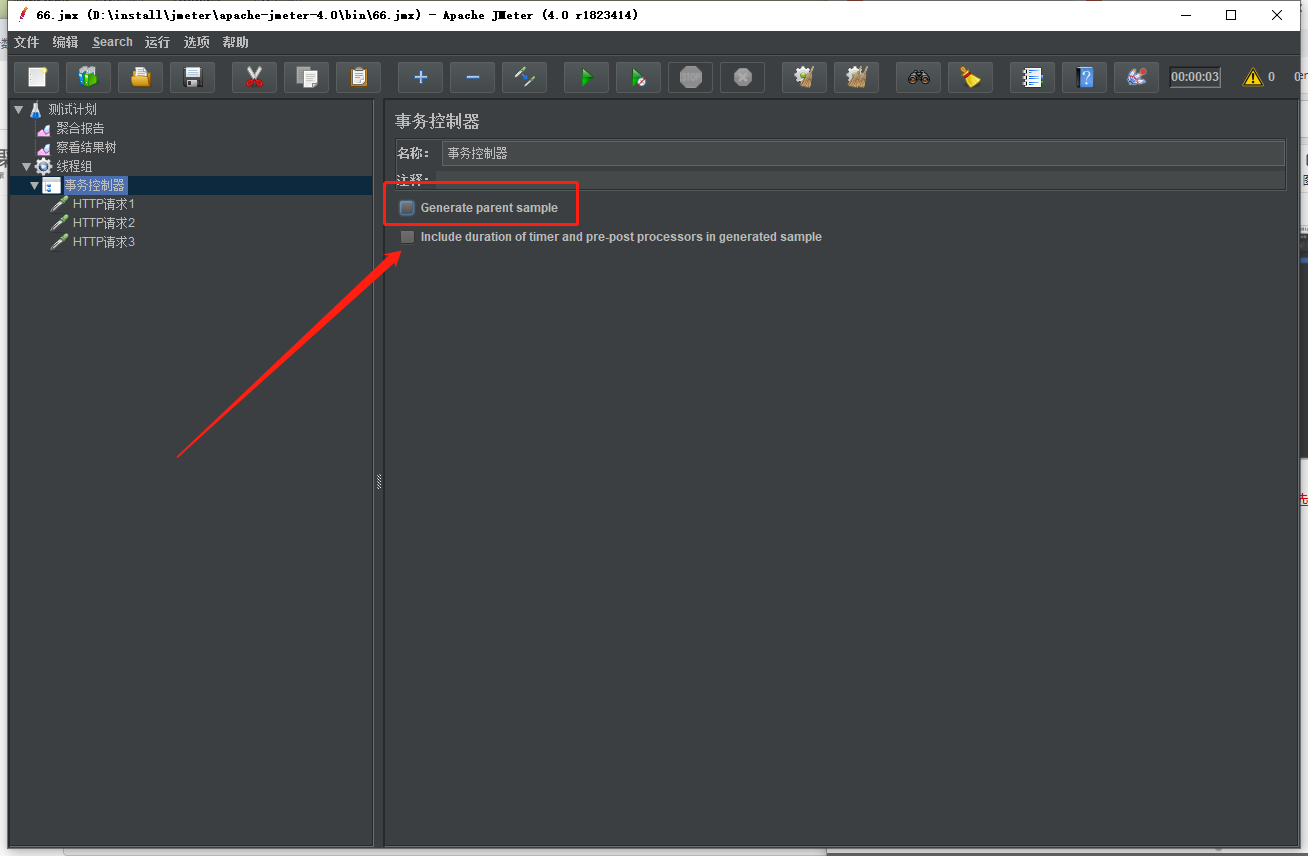Open the 帮助 menu
Viewport: 1308px width, 856px height.
pyautogui.click(x=236, y=42)
